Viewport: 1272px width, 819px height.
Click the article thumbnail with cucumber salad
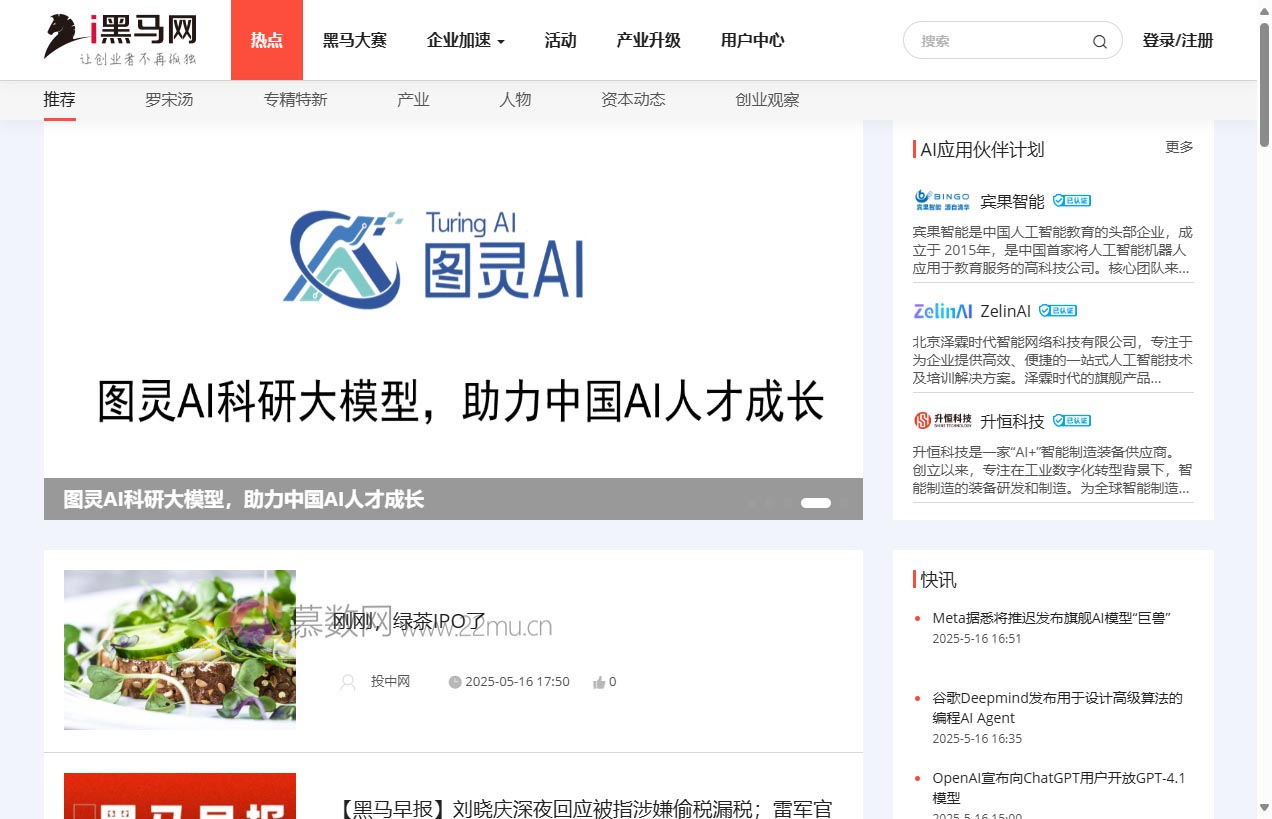(179, 649)
